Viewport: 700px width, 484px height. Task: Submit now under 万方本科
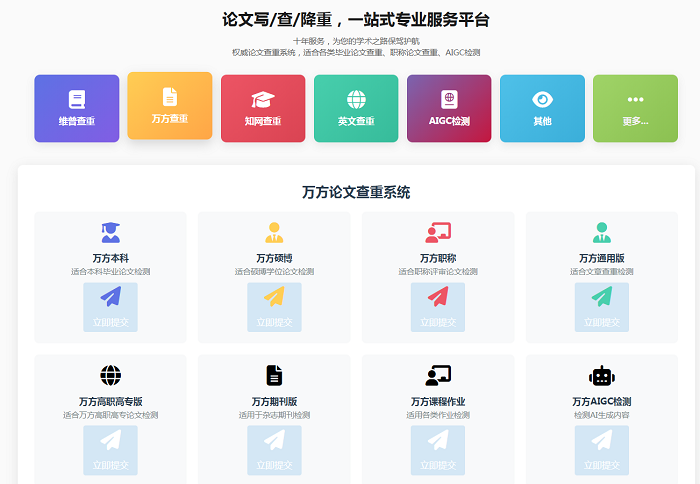click(x=111, y=307)
